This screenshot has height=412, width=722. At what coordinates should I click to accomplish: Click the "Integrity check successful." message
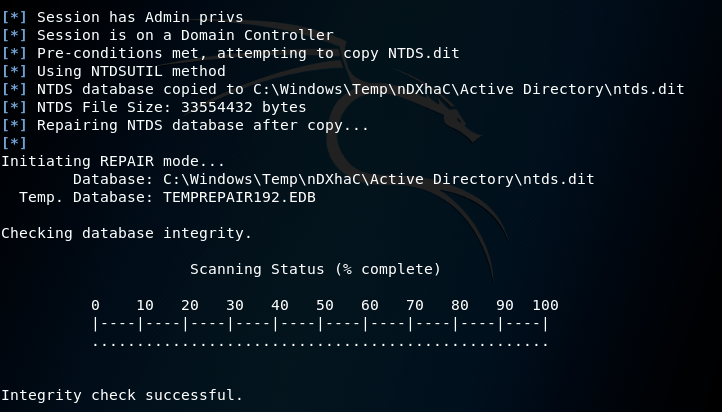[122, 395]
